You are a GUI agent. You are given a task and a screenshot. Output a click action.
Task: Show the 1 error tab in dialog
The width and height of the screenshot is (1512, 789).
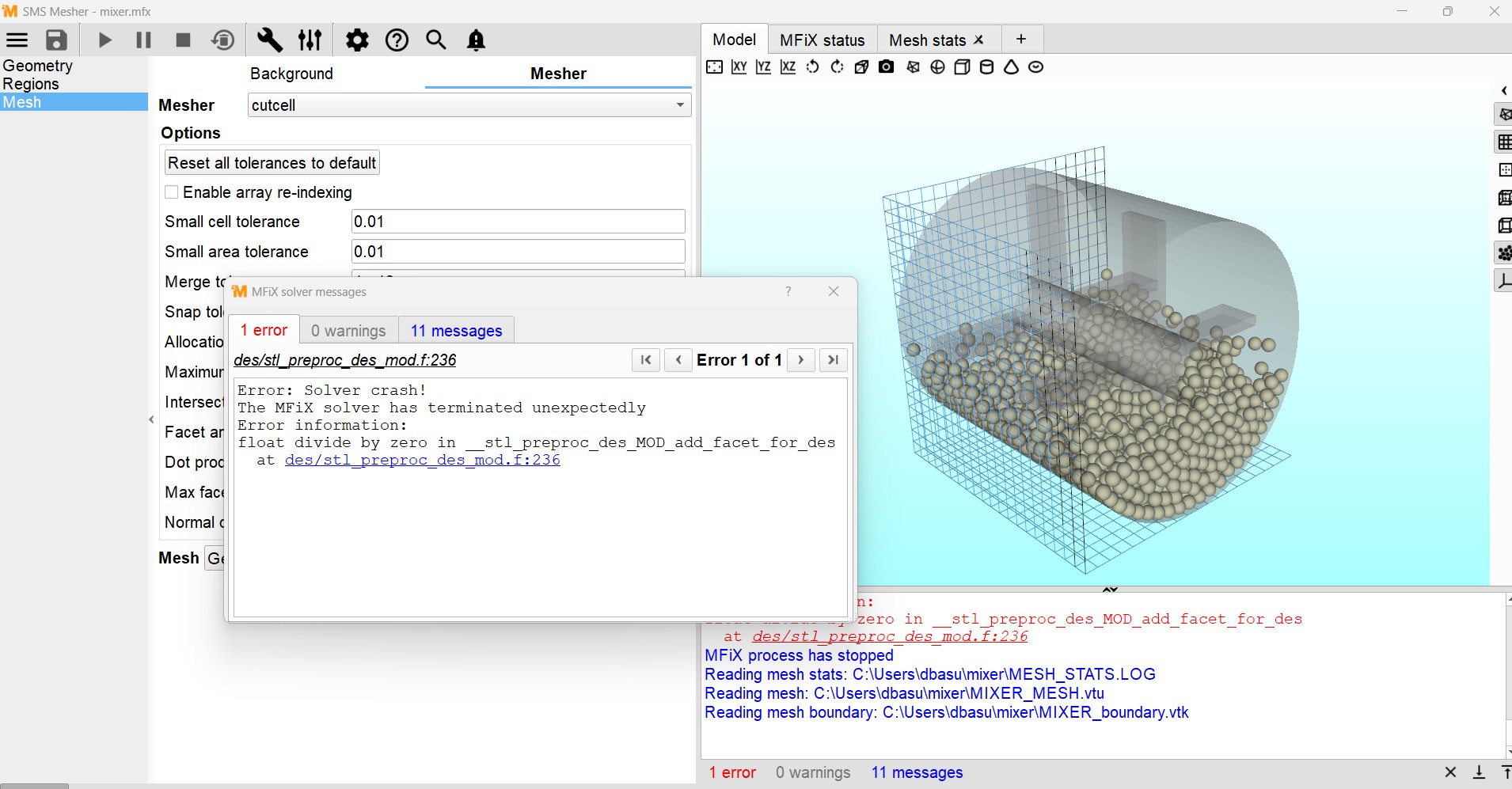[x=264, y=330]
